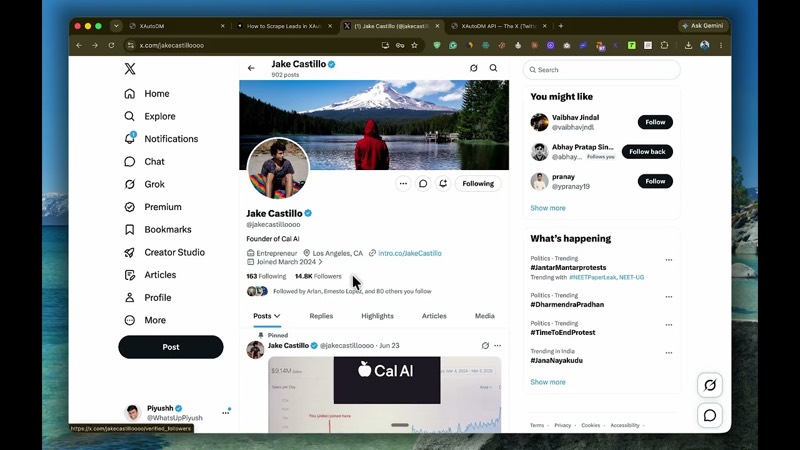Click the Following button
This screenshot has width=800, height=450.
(x=478, y=184)
